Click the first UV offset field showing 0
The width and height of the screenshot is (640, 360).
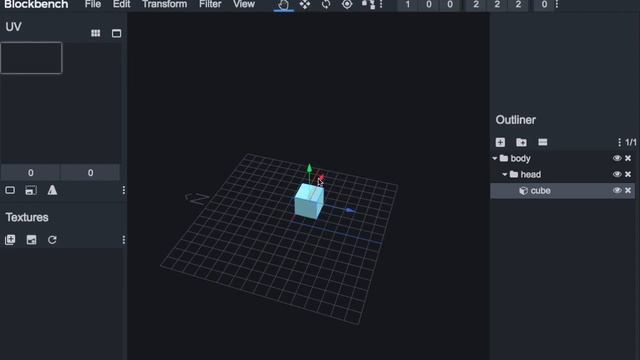pyautogui.click(x=31, y=173)
